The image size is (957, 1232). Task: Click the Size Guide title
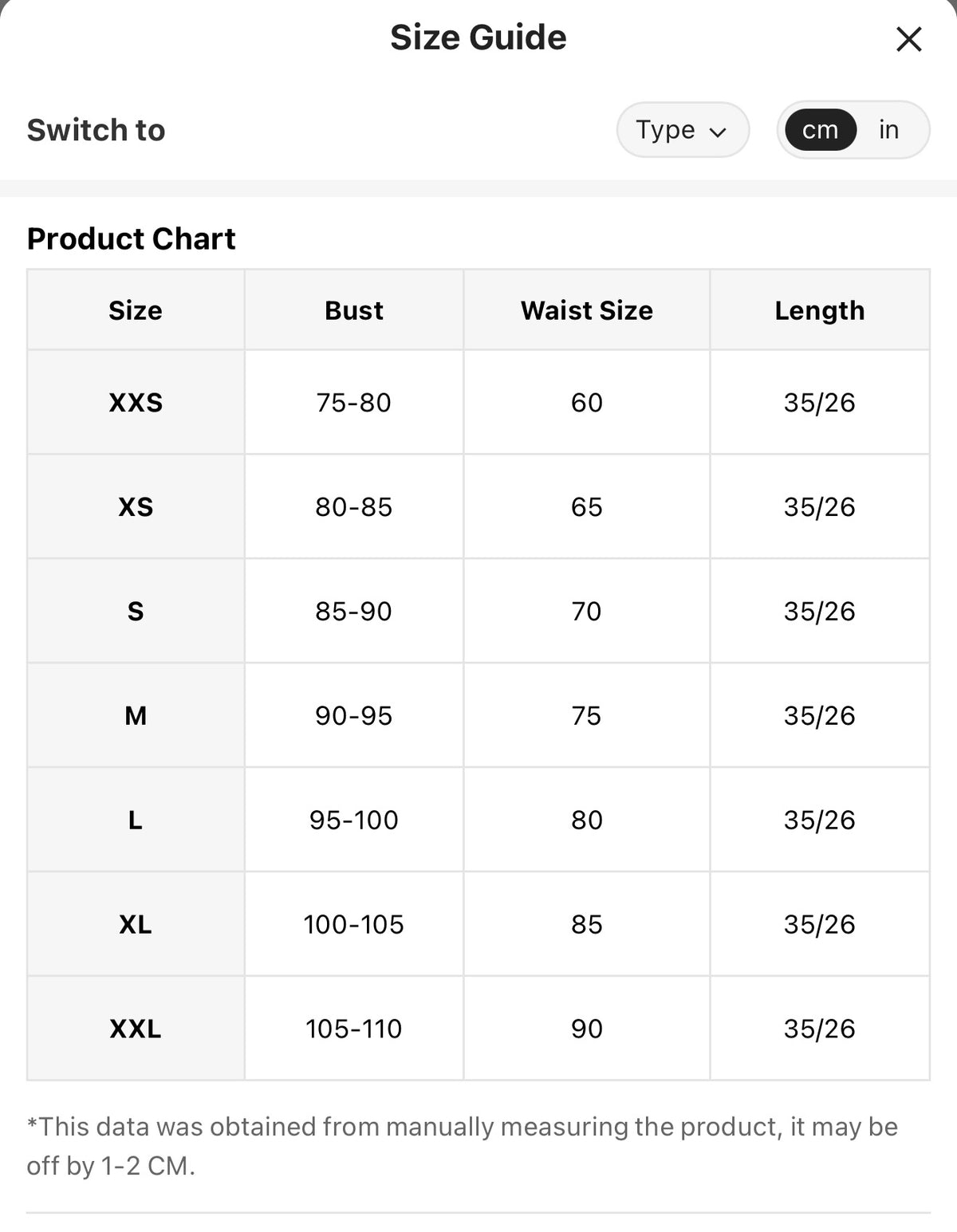click(478, 37)
